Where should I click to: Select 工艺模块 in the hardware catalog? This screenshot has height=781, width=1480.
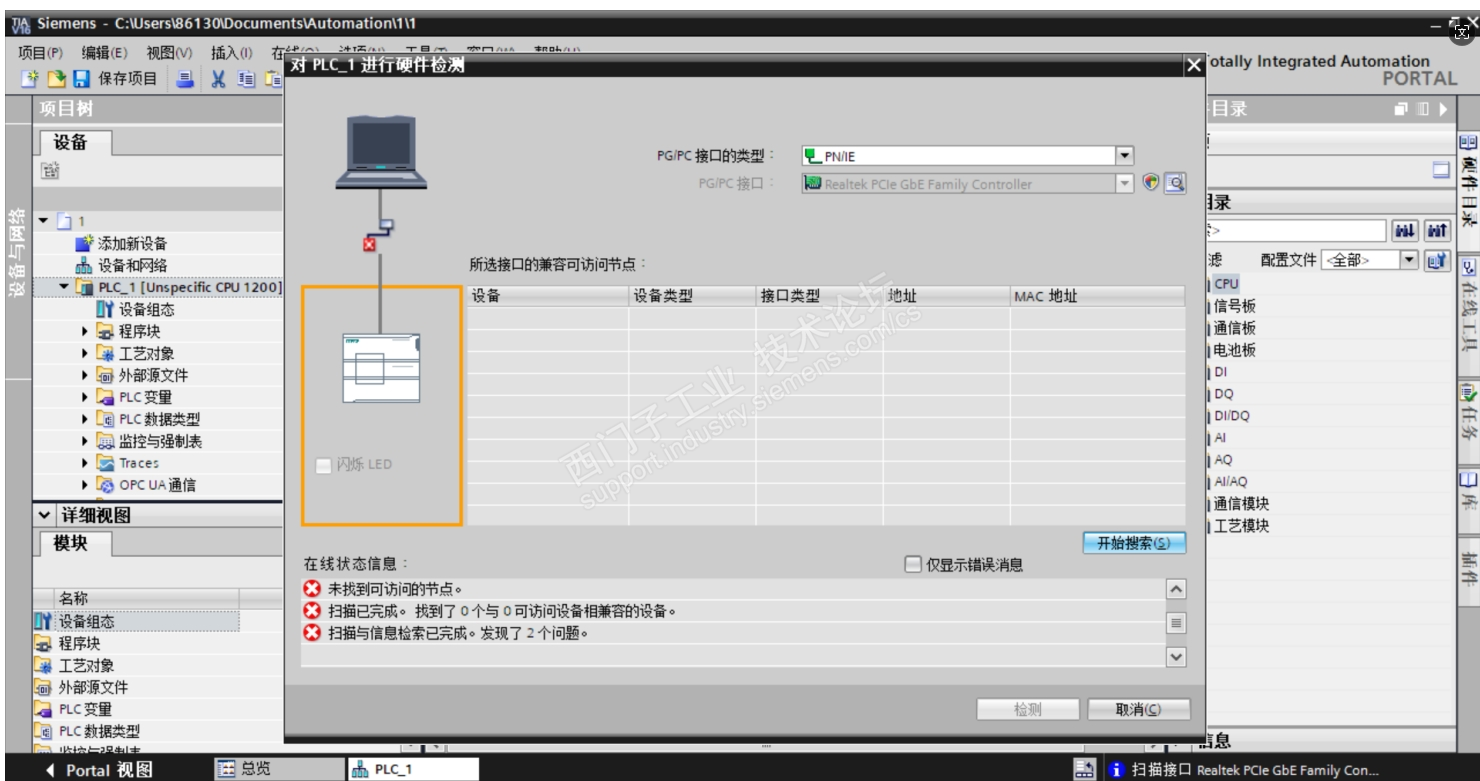pos(1242,526)
